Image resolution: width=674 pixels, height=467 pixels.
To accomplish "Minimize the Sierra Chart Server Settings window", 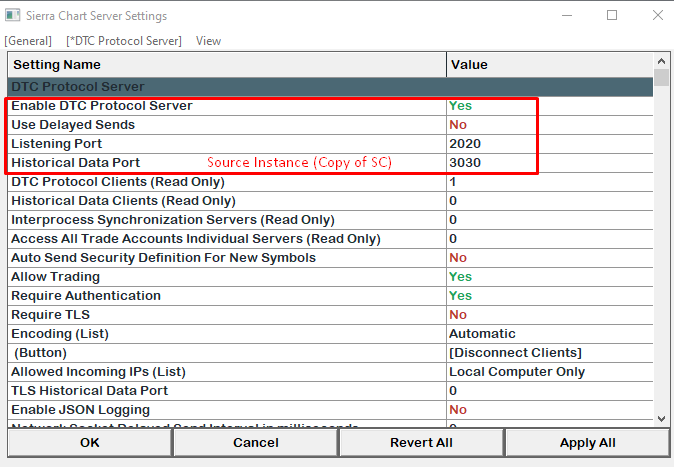I will click(x=567, y=15).
